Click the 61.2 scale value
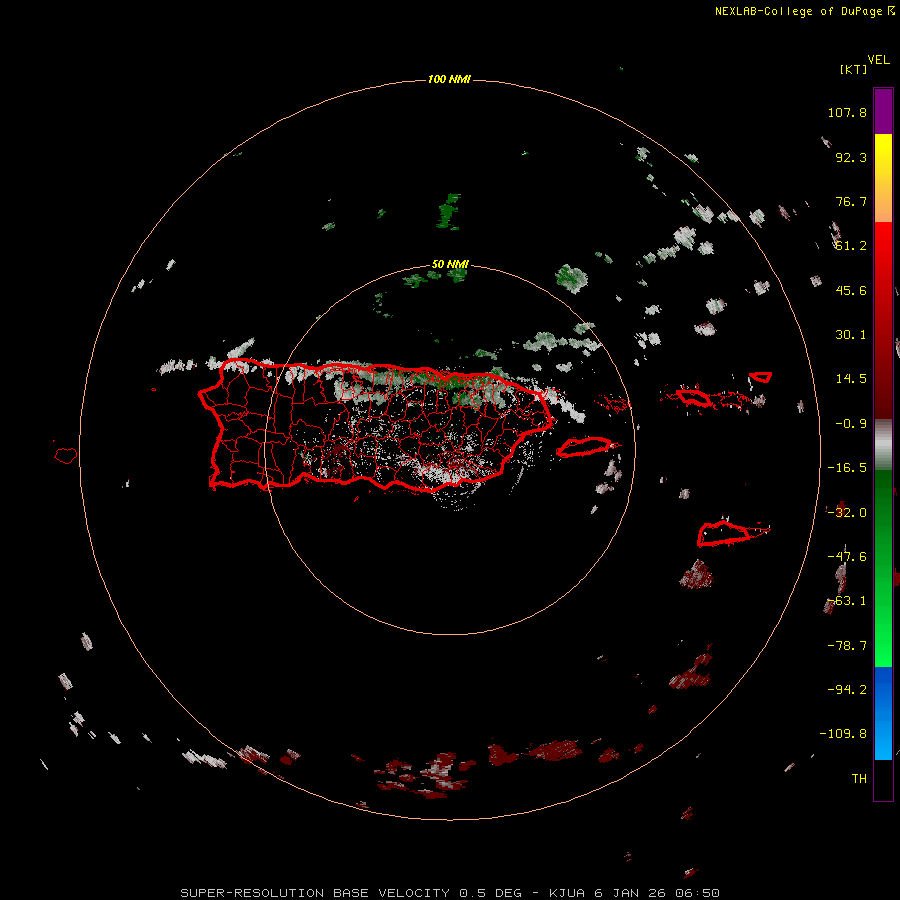Screen dimensions: 900x900 [851, 246]
